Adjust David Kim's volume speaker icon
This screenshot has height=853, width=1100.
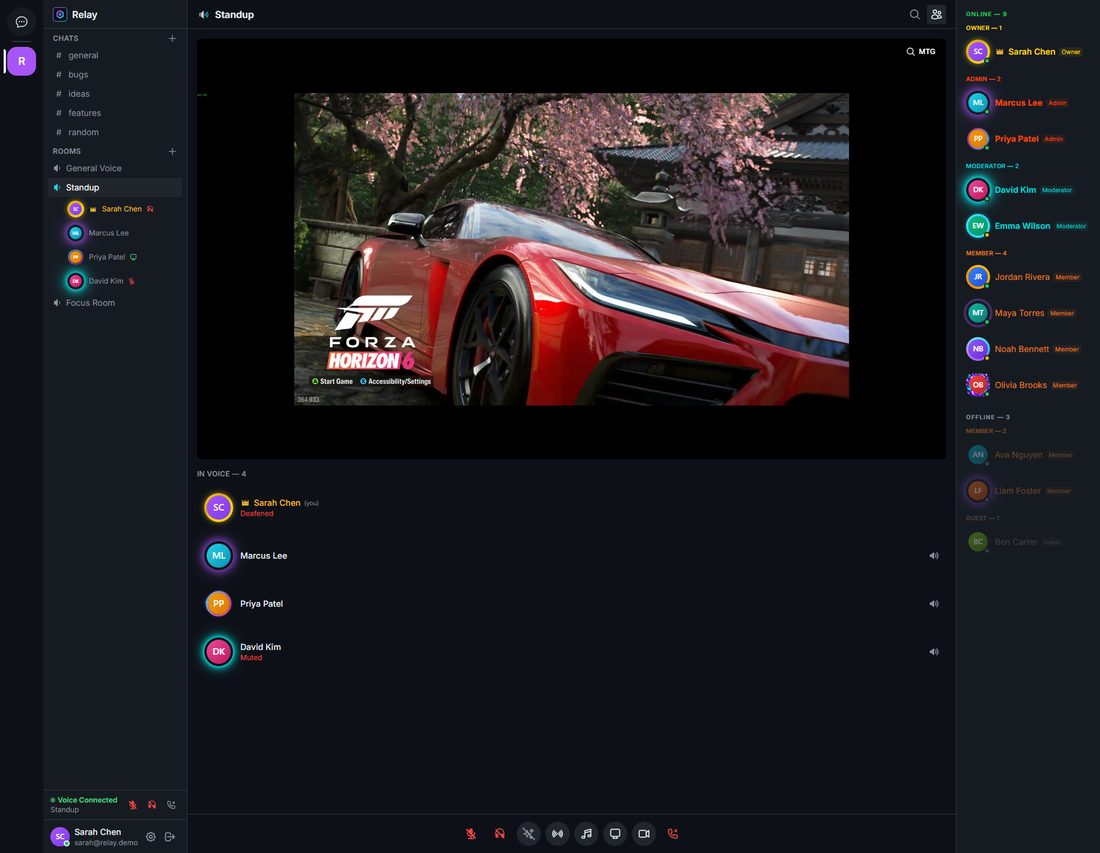point(934,652)
